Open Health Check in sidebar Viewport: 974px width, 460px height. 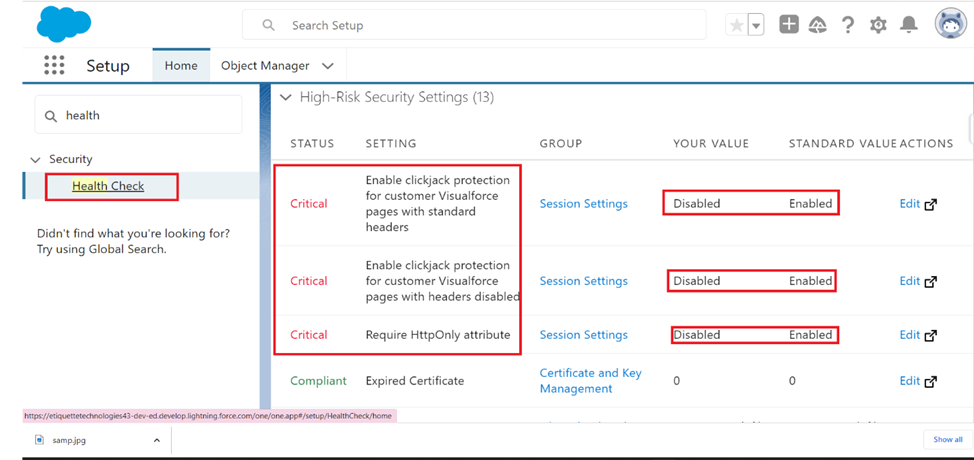coord(108,186)
